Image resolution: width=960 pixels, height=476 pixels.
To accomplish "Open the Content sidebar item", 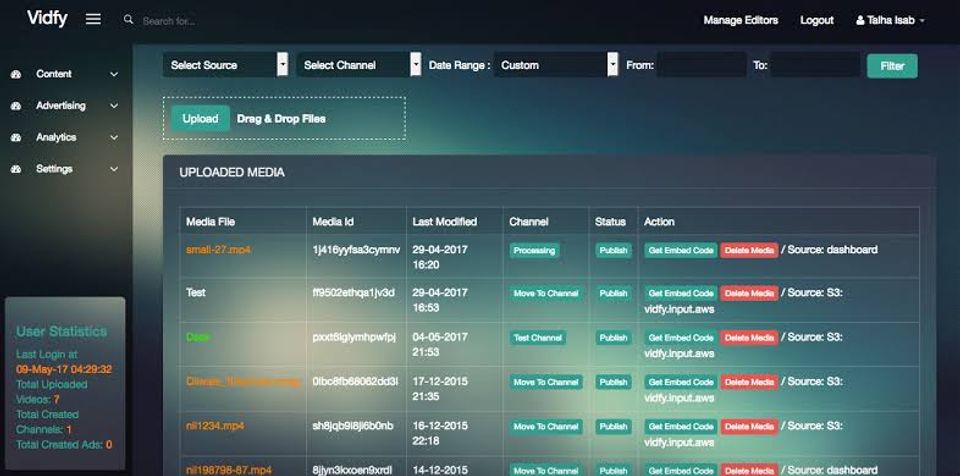I will click(64, 74).
